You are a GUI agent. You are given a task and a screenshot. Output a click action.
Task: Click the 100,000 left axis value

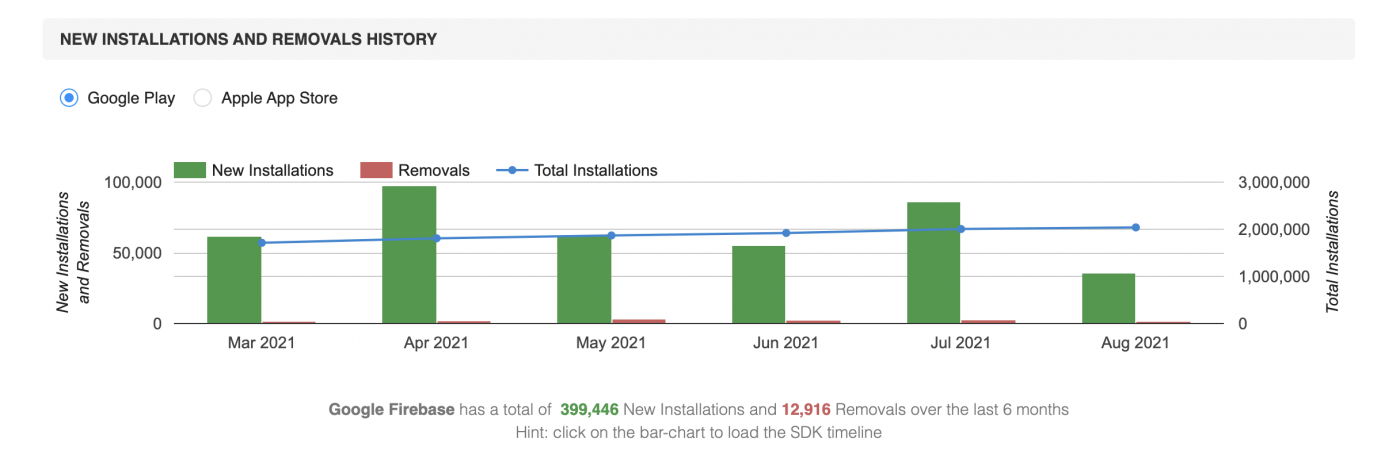[132, 183]
